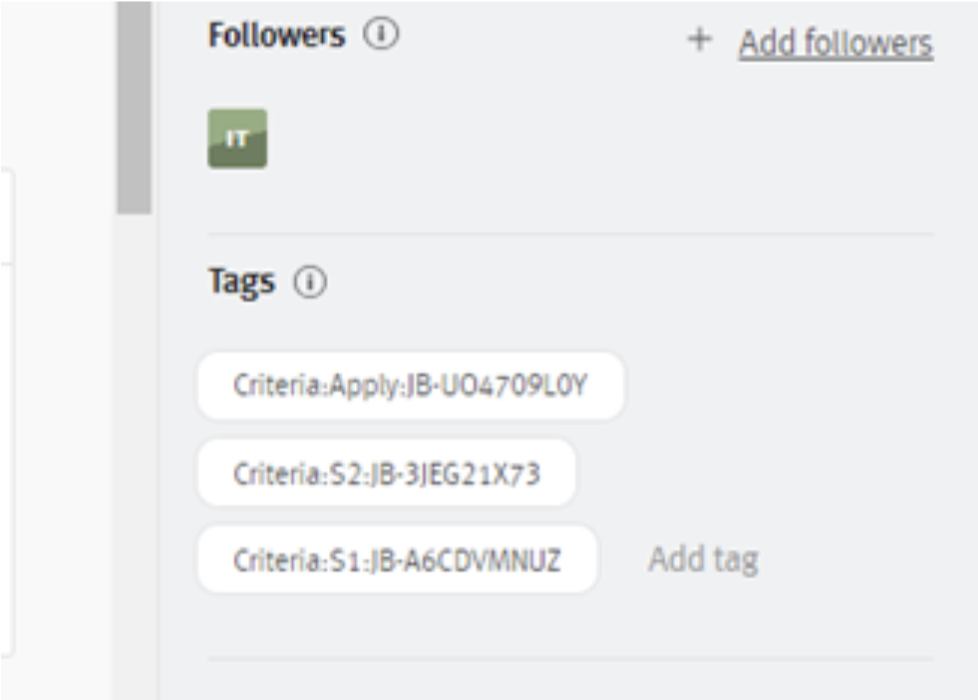Click the letters IT inside the avatar
Viewport: 978px width, 700px height.
(236, 138)
